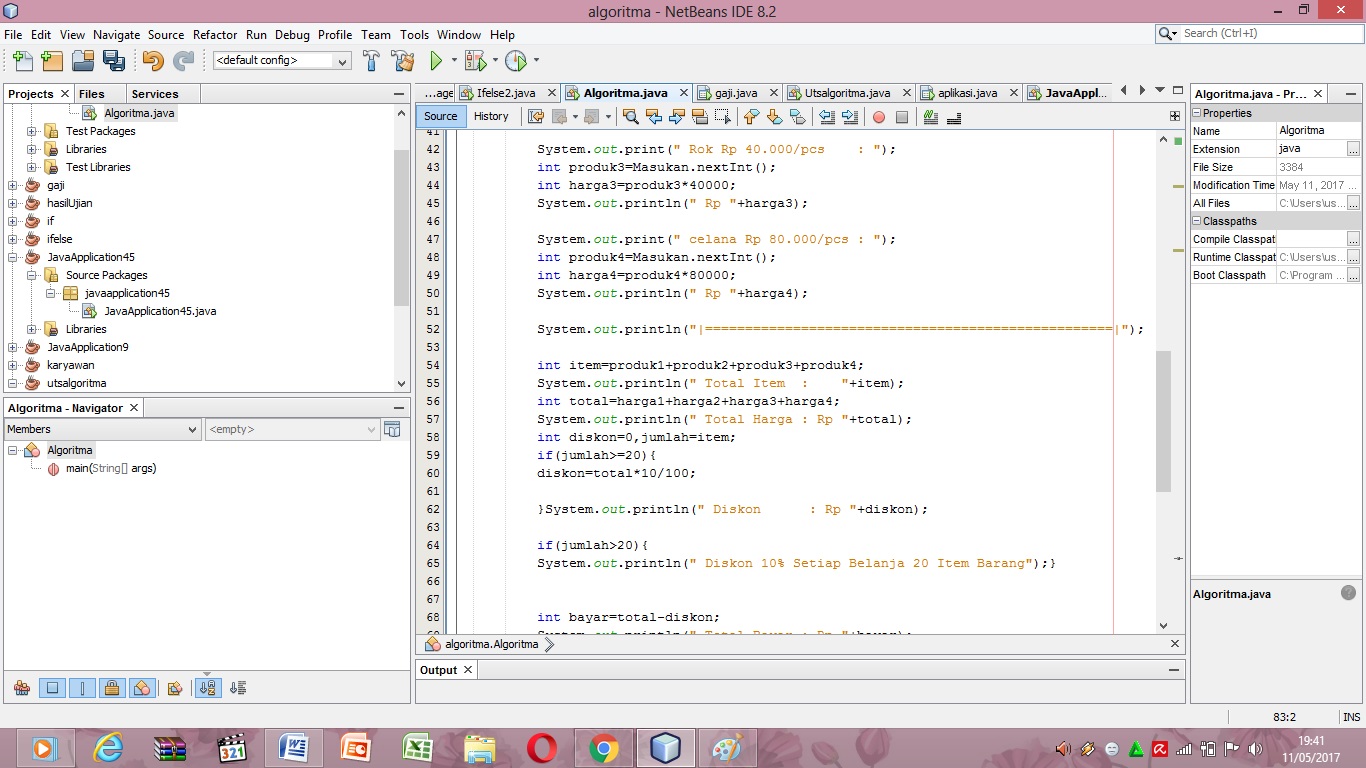The height and width of the screenshot is (768, 1366).
Task: Switch to the gaji.java tab
Action: pos(738,92)
